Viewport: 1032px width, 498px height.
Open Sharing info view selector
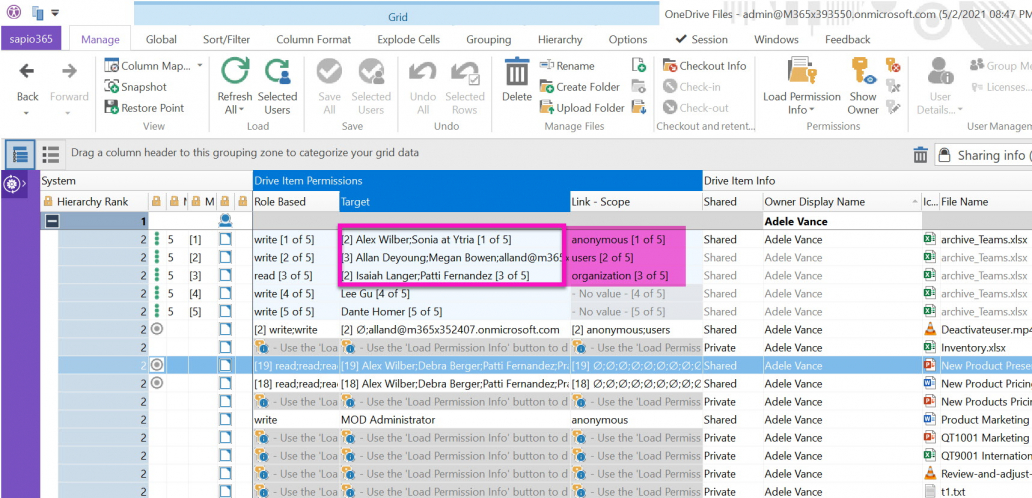pos(983,155)
